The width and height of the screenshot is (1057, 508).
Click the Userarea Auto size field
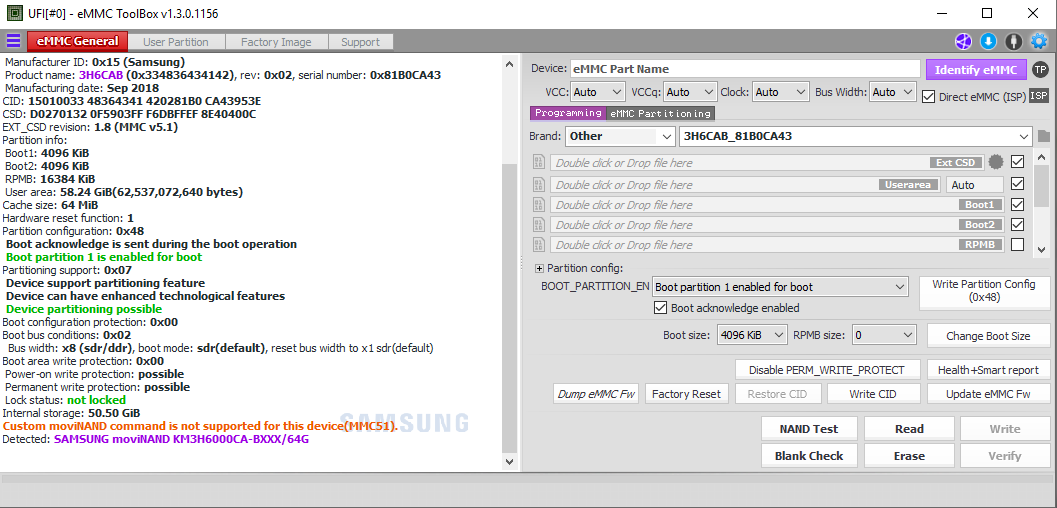coord(974,185)
